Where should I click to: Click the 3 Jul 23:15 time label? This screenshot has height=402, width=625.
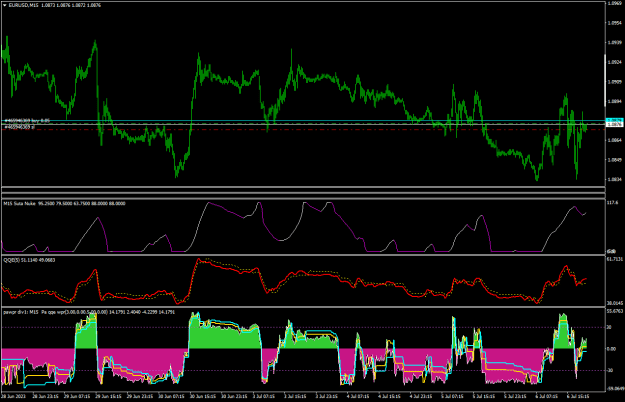point(326,397)
